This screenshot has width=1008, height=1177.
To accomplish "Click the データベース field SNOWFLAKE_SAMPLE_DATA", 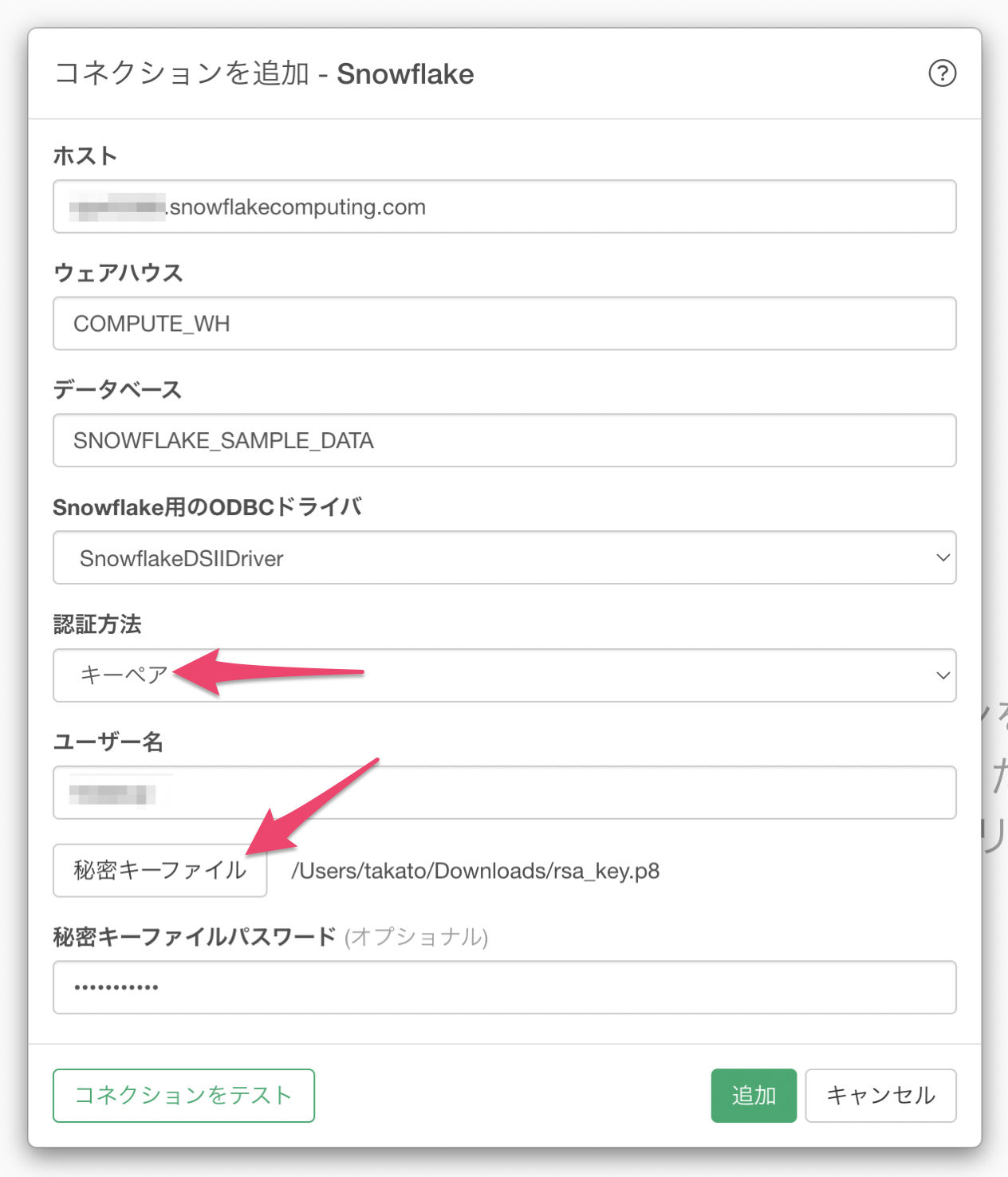I will click(x=504, y=440).
